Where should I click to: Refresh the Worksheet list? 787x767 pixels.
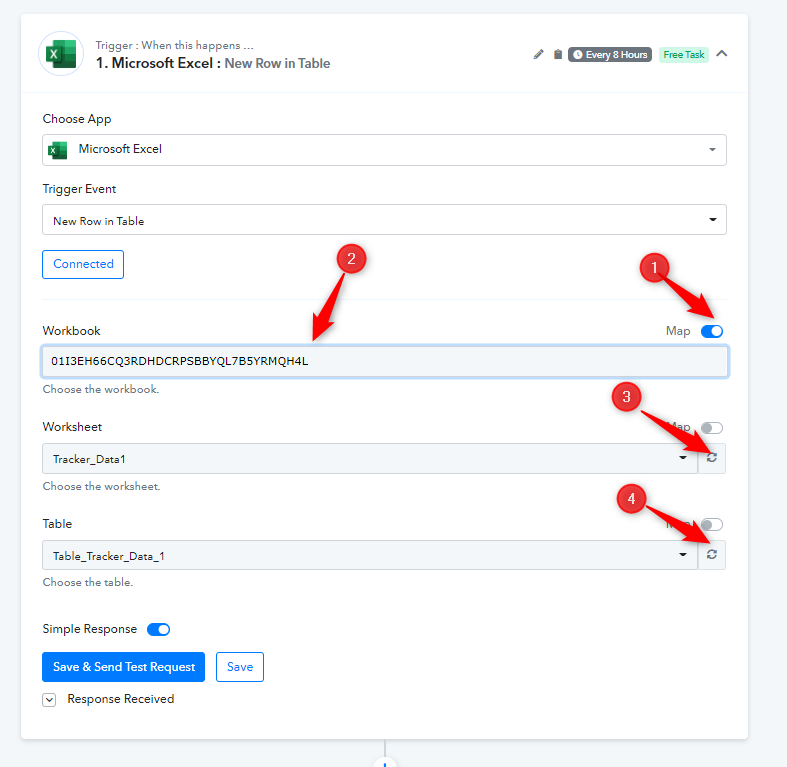point(712,458)
